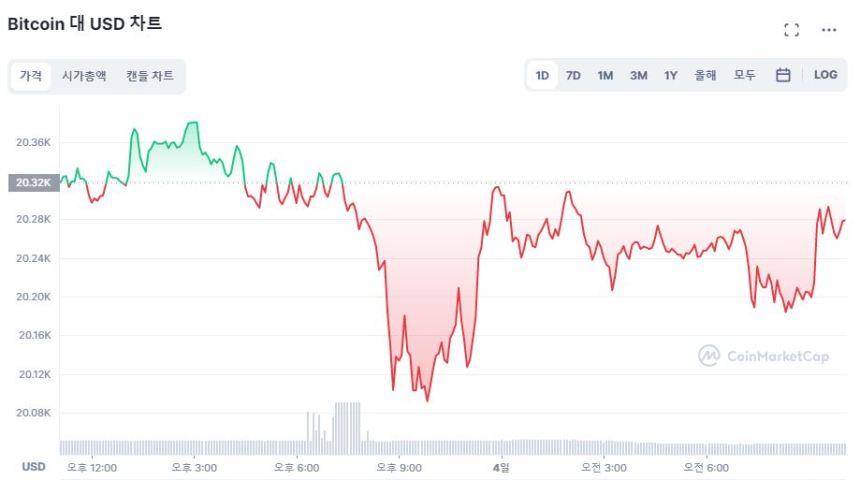Click the 오후 9:00 time axis label
Screen dimensions: 860x480
tap(399, 467)
